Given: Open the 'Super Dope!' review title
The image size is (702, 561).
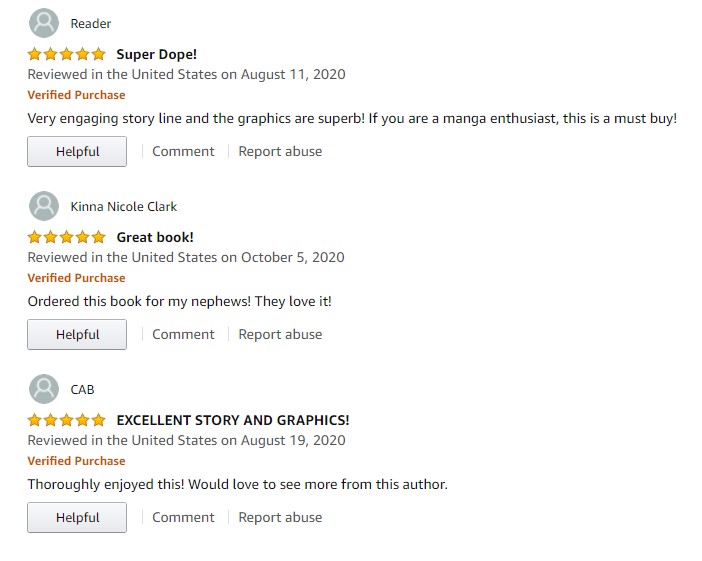Looking at the screenshot, I should (x=157, y=54).
